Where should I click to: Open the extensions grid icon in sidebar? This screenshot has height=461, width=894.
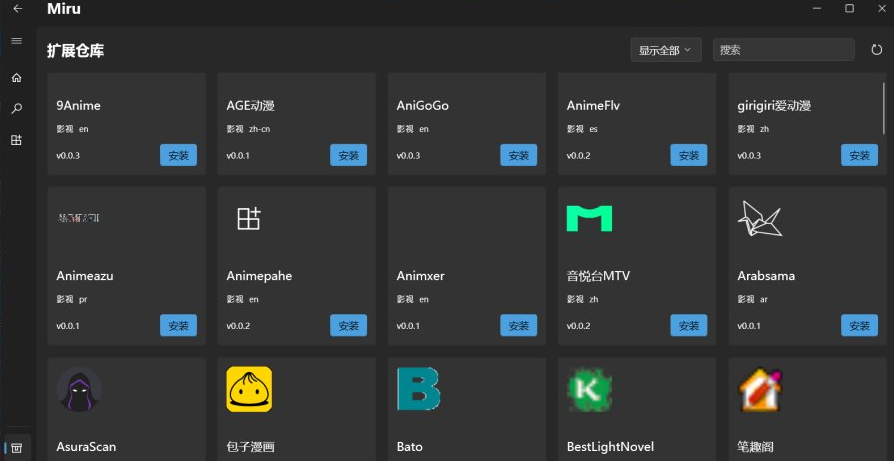pos(16,141)
